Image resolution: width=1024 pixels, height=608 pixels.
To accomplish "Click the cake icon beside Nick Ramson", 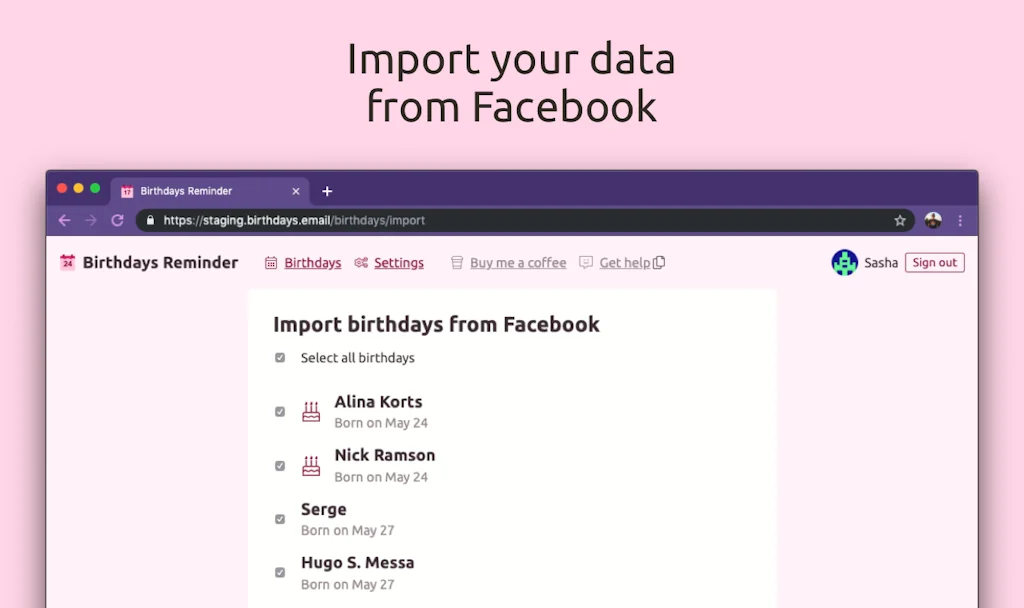I will coord(310,464).
